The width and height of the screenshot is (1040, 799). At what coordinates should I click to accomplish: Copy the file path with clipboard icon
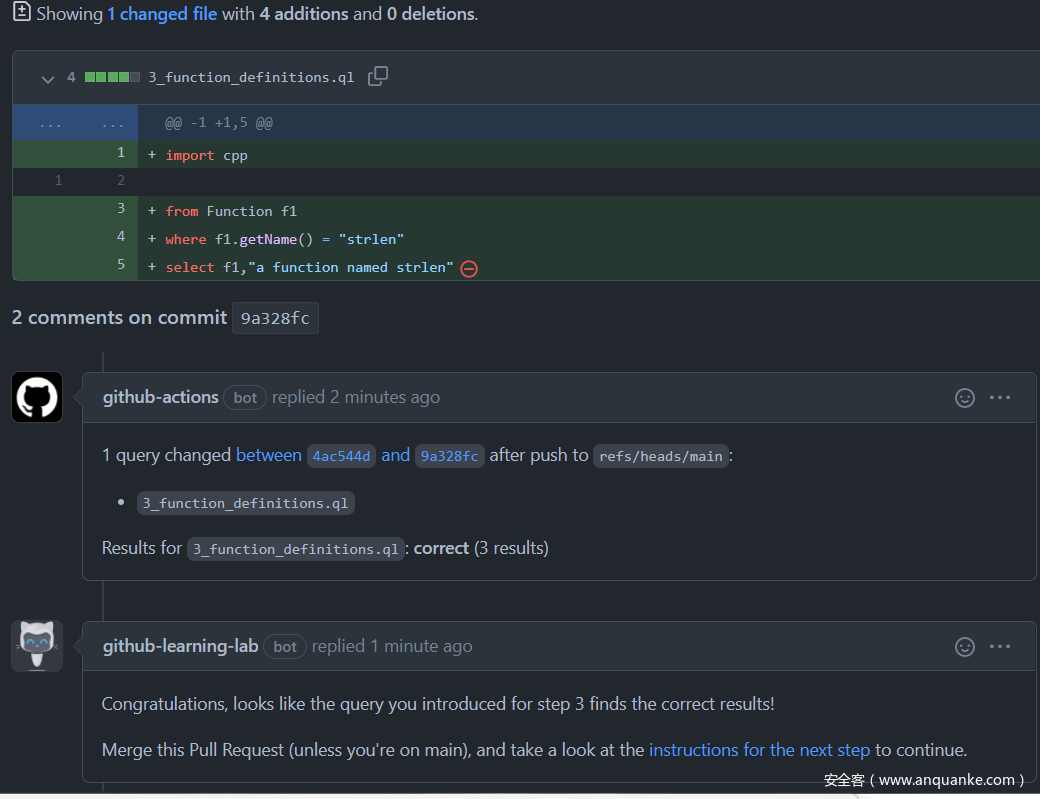click(x=378, y=77)
